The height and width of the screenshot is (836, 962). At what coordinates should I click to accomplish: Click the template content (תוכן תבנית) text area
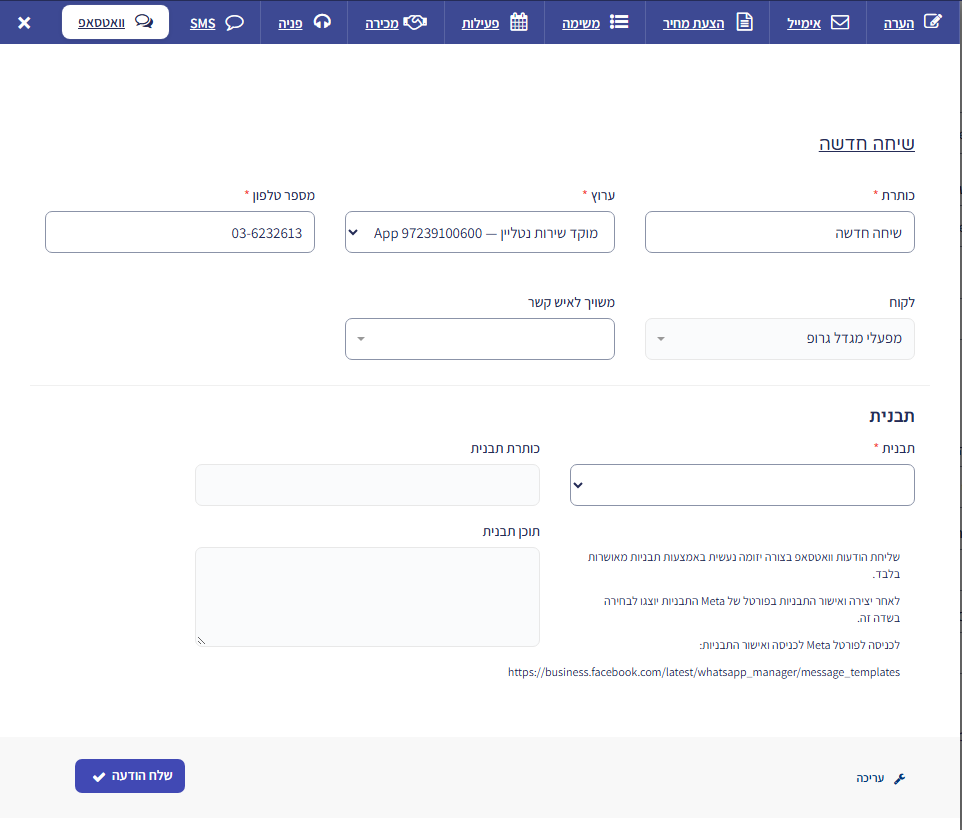point(367,597)
